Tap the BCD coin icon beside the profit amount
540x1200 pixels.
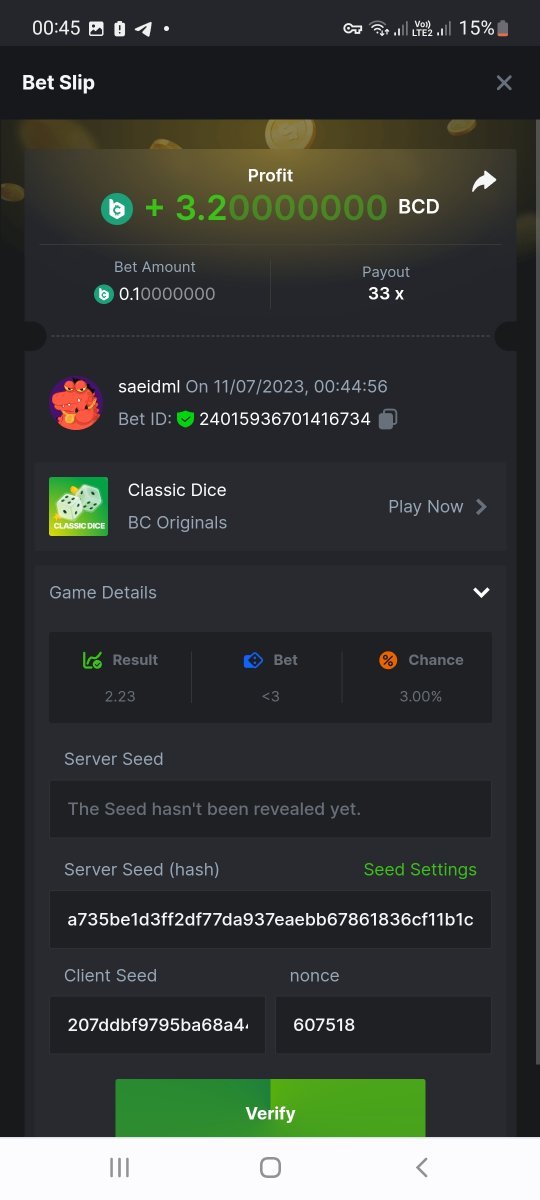[117, 208]
